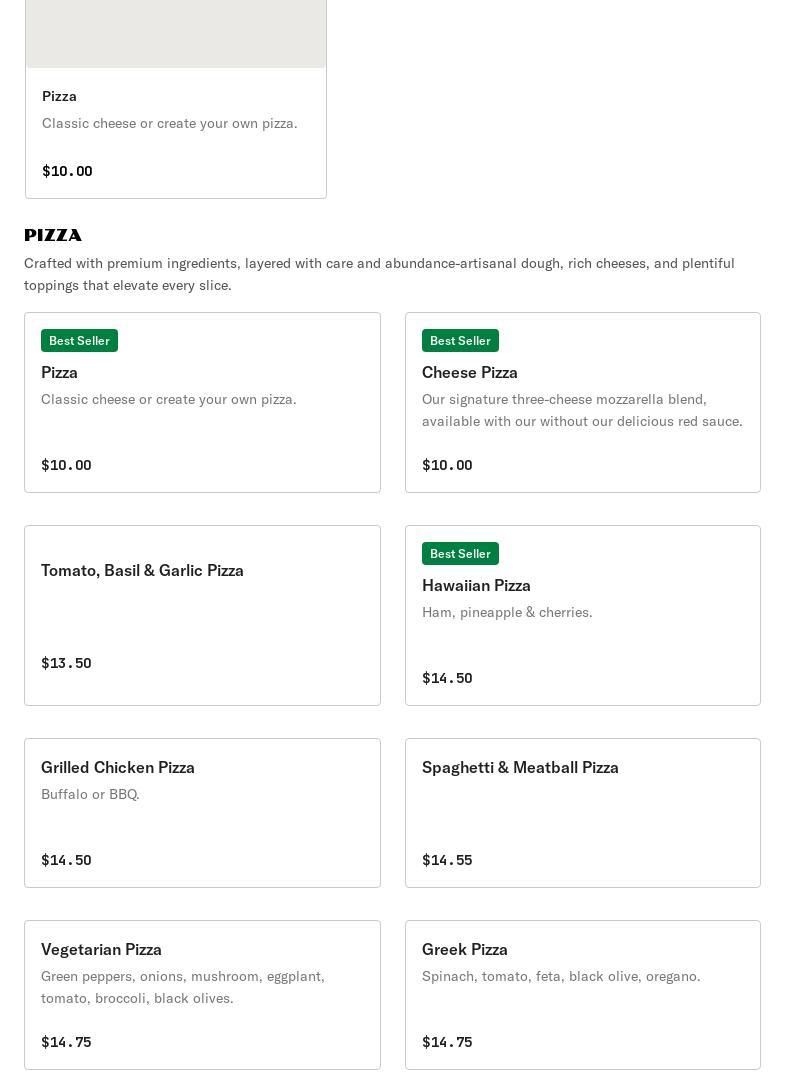This screenshot has height=1083, width=785.
Task: Click the PIZZA section heading
Action: [x=53, y=235]
